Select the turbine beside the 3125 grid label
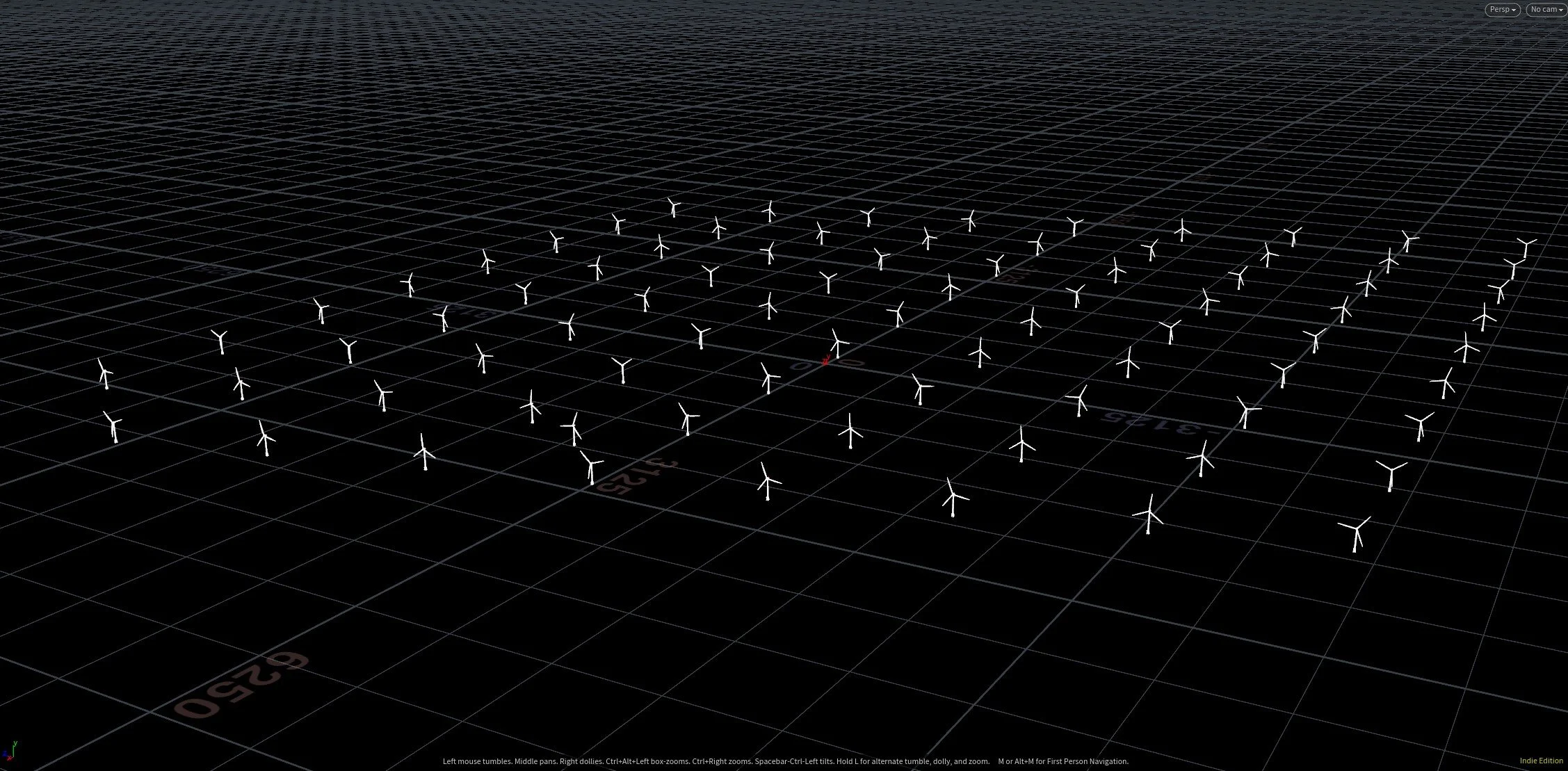1568x771 pixels. pyautogui.click(x=592, y=468)
